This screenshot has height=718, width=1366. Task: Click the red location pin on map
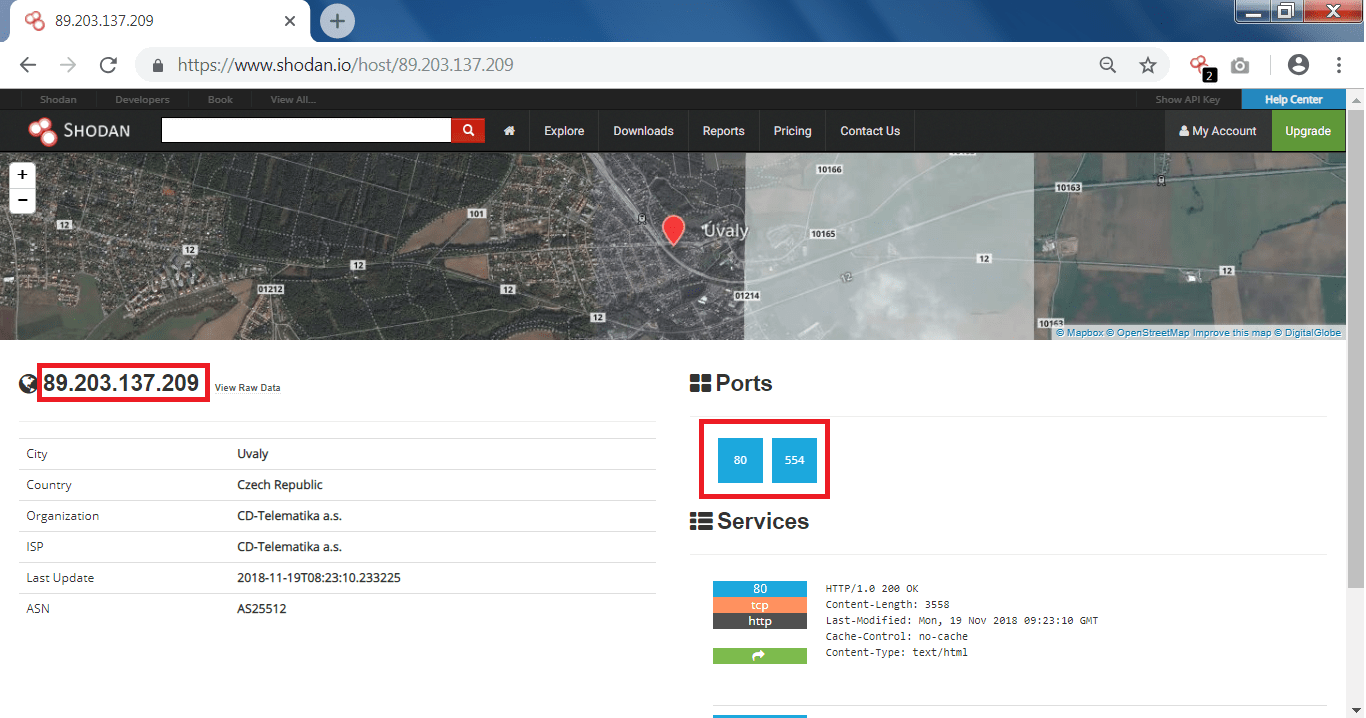pos(674,230)
